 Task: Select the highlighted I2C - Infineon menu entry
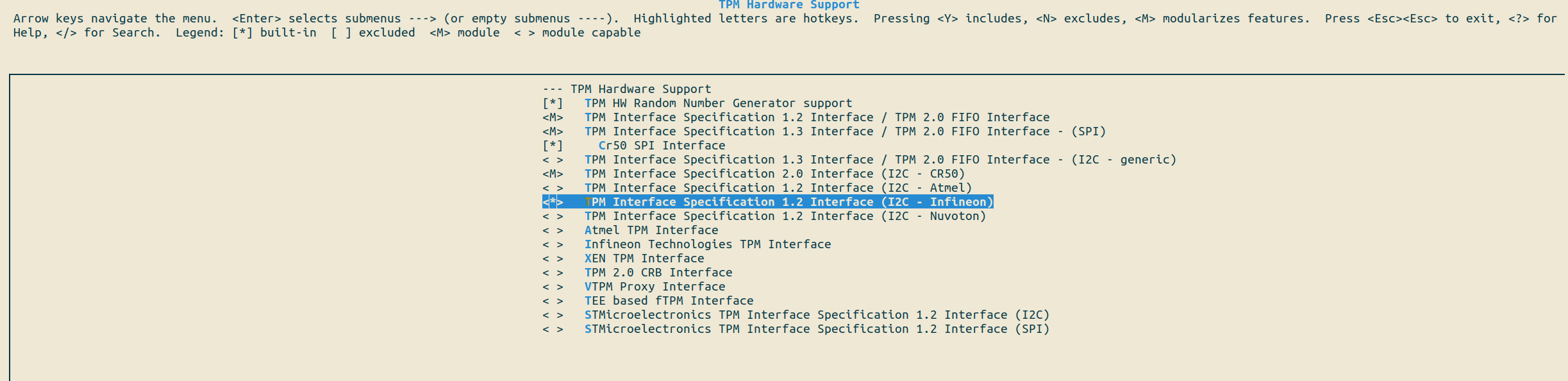(788, 202)
